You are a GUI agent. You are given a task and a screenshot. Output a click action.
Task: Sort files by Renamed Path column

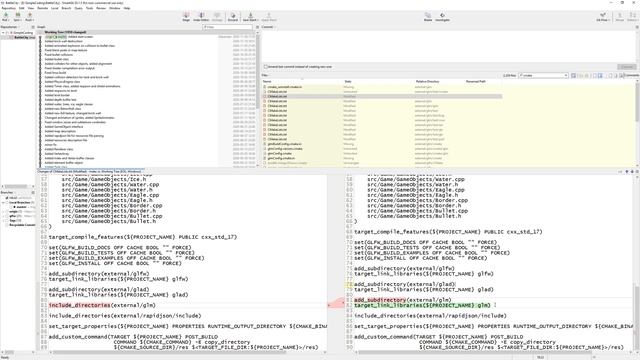tap(476, 82)
